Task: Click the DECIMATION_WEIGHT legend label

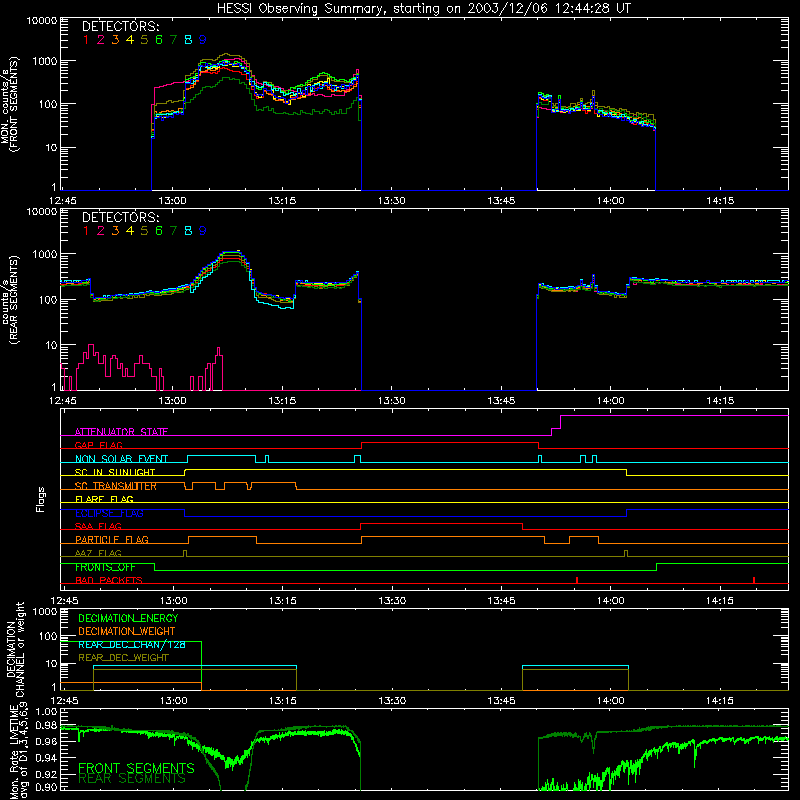Action: coord(127,631)
